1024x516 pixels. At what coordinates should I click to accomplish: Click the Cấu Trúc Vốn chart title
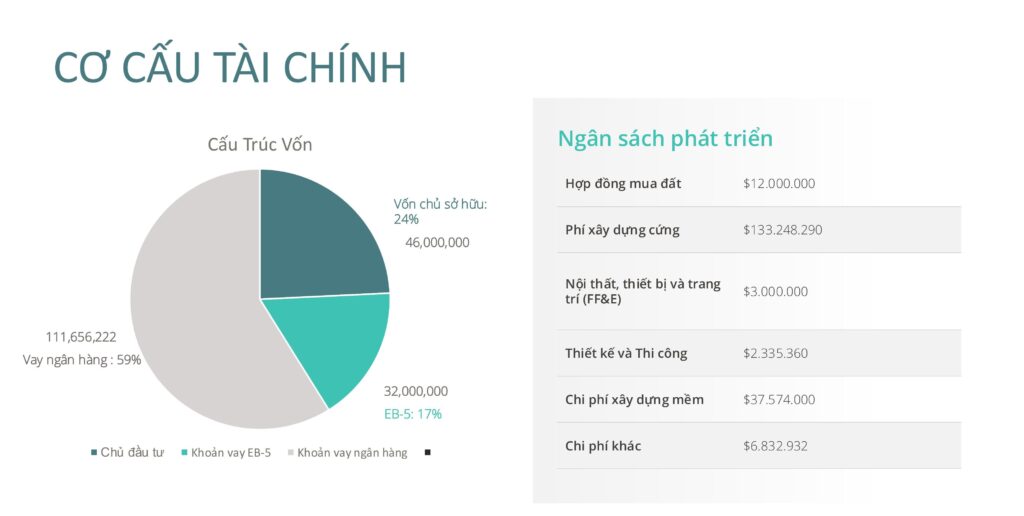tap(260, 145)
